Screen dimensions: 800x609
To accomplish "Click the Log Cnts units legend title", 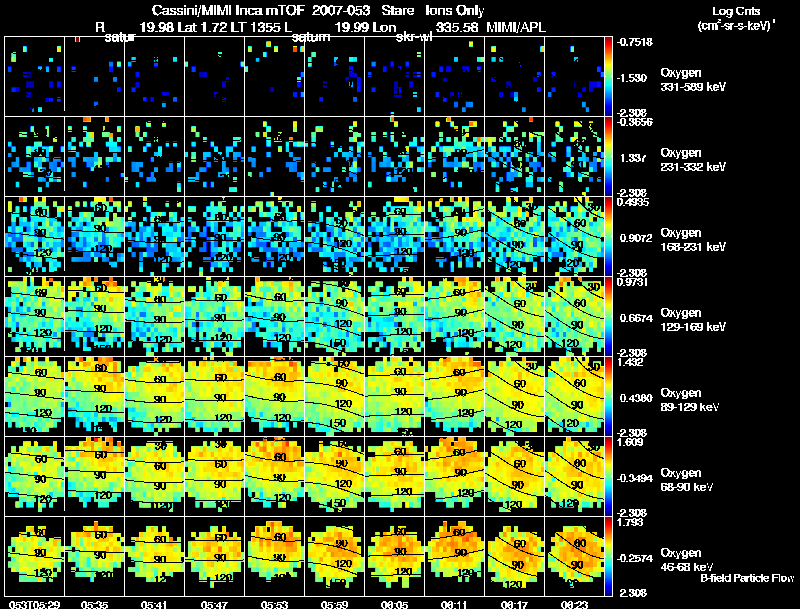I will click(x=736, y=18).
